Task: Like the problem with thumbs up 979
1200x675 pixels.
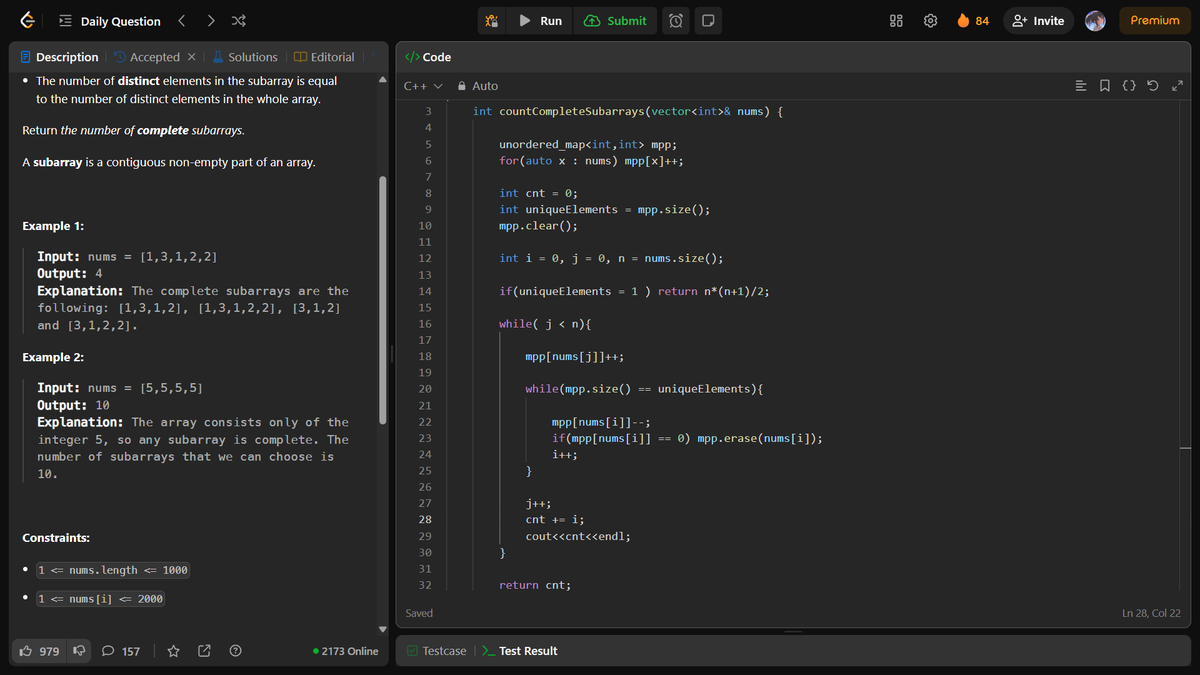Action: 40,651
